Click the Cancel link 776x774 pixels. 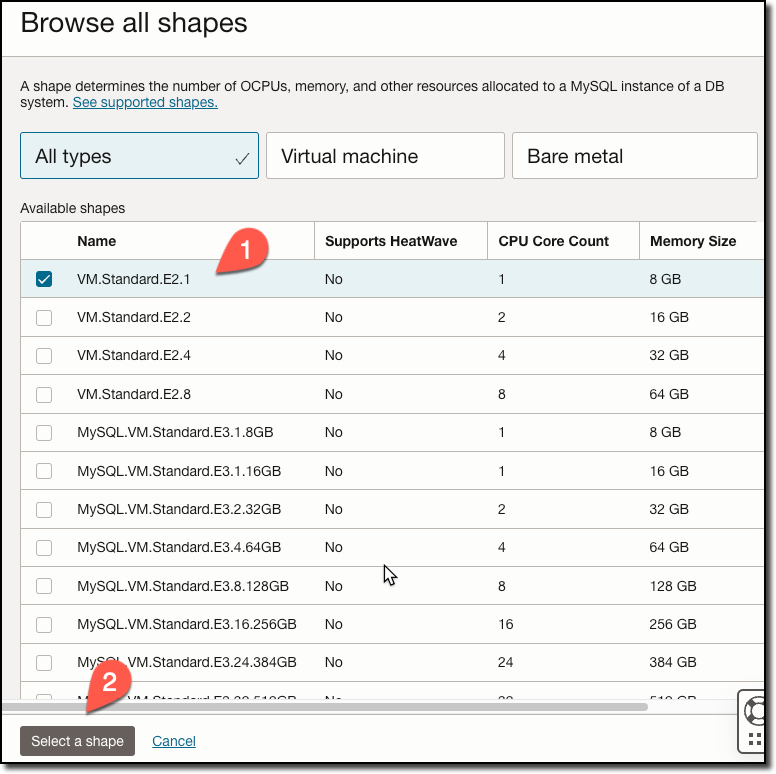tap(174, 741)
